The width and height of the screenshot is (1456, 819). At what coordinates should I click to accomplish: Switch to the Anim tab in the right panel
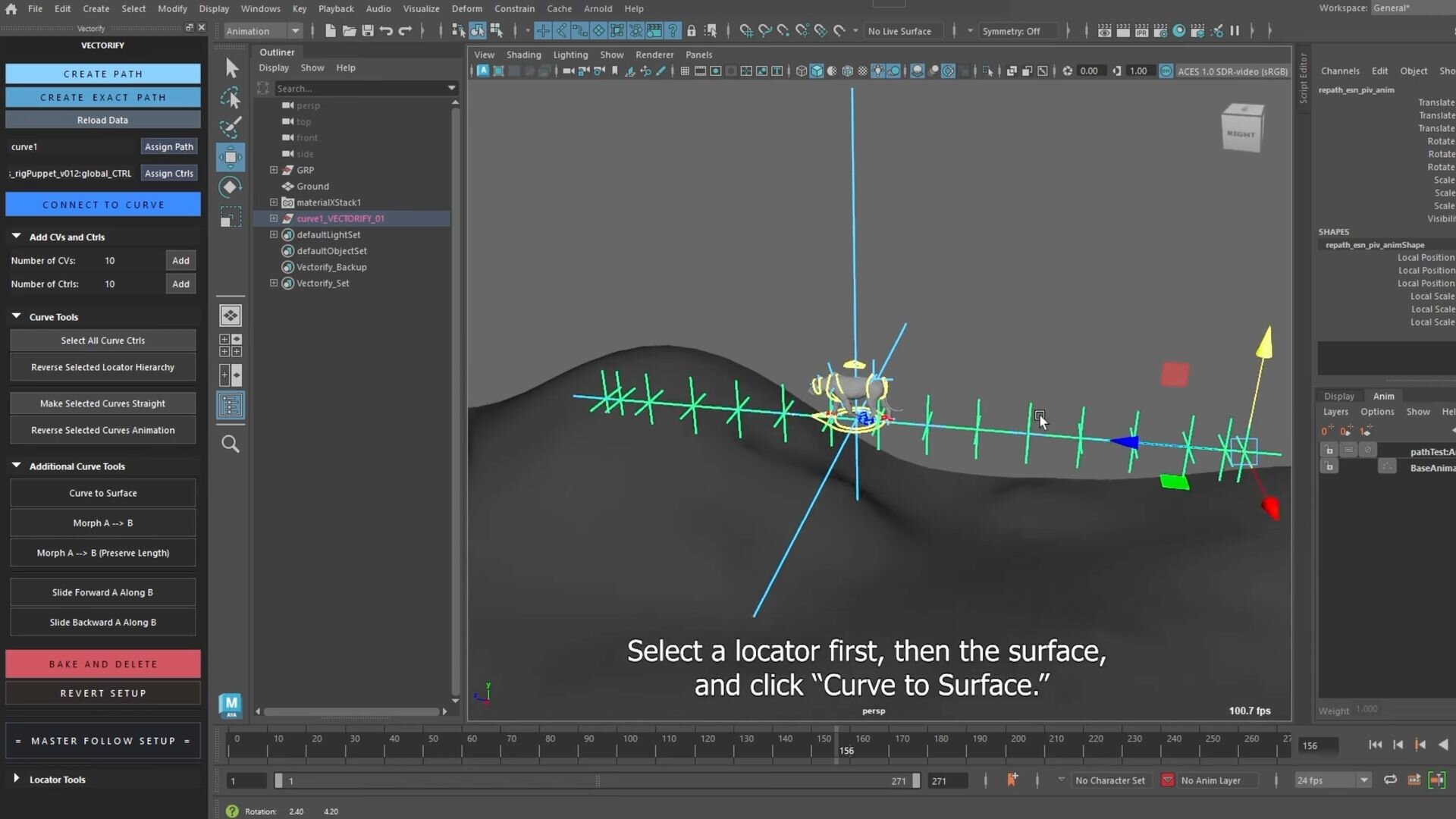[x=1384, y=396]
